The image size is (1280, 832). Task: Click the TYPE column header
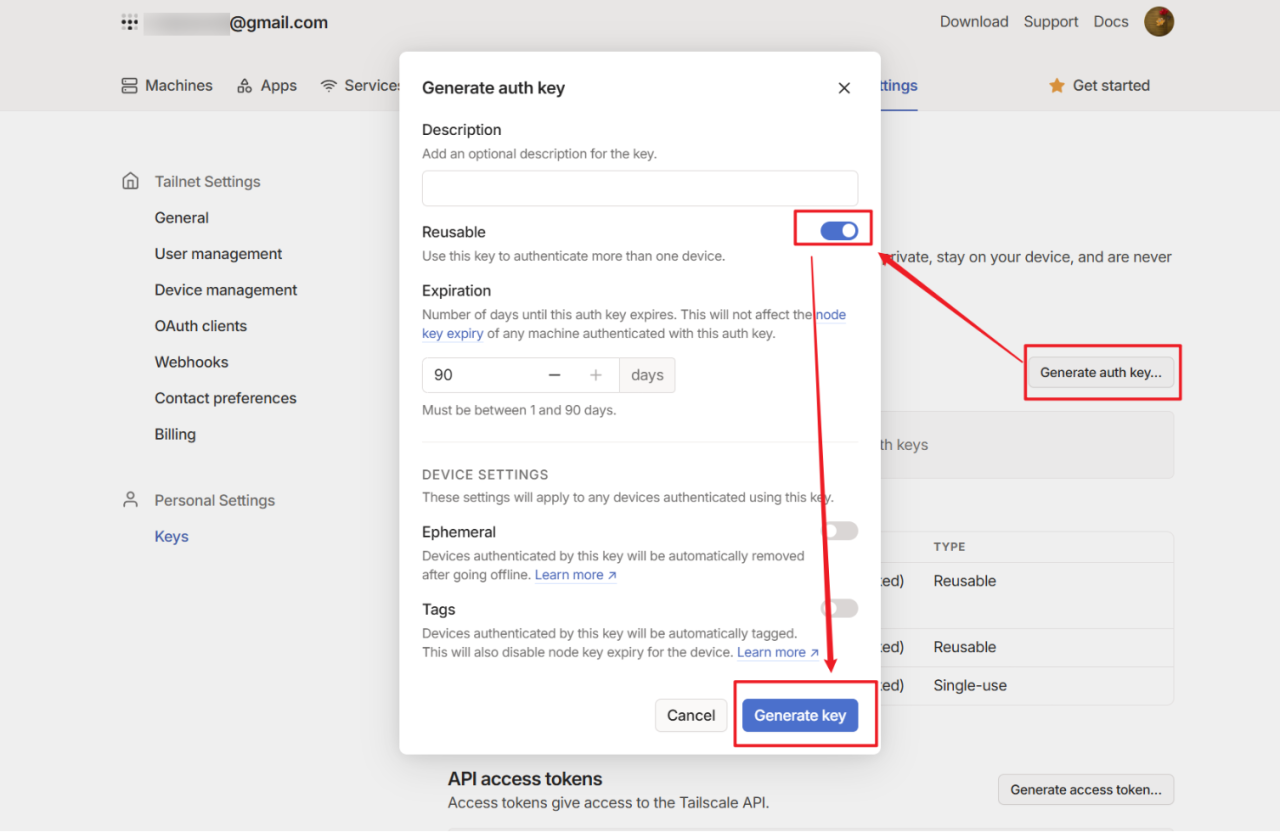pos(949,547)
